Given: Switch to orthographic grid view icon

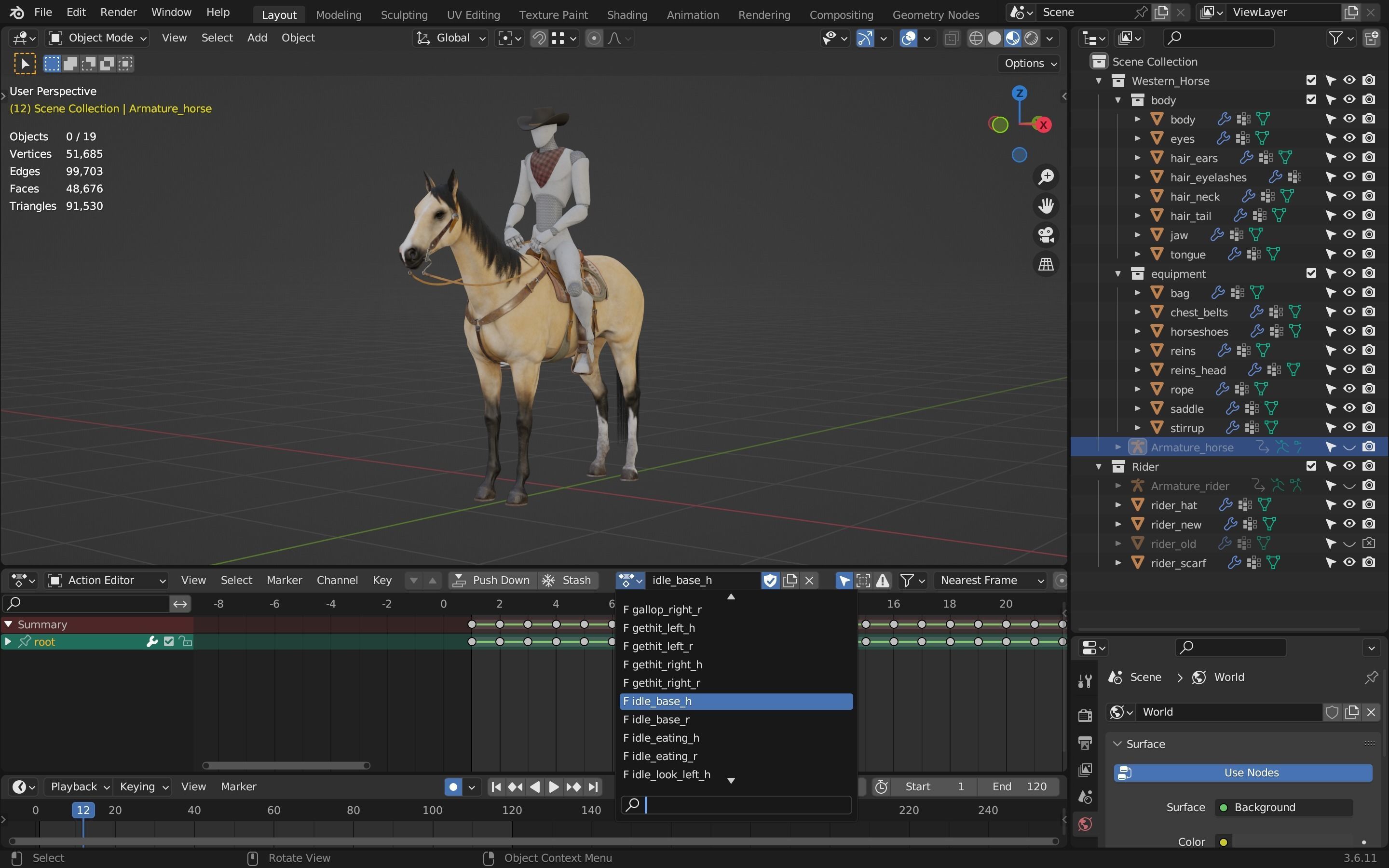Looking at the screenshot, I should (1046, 264).
